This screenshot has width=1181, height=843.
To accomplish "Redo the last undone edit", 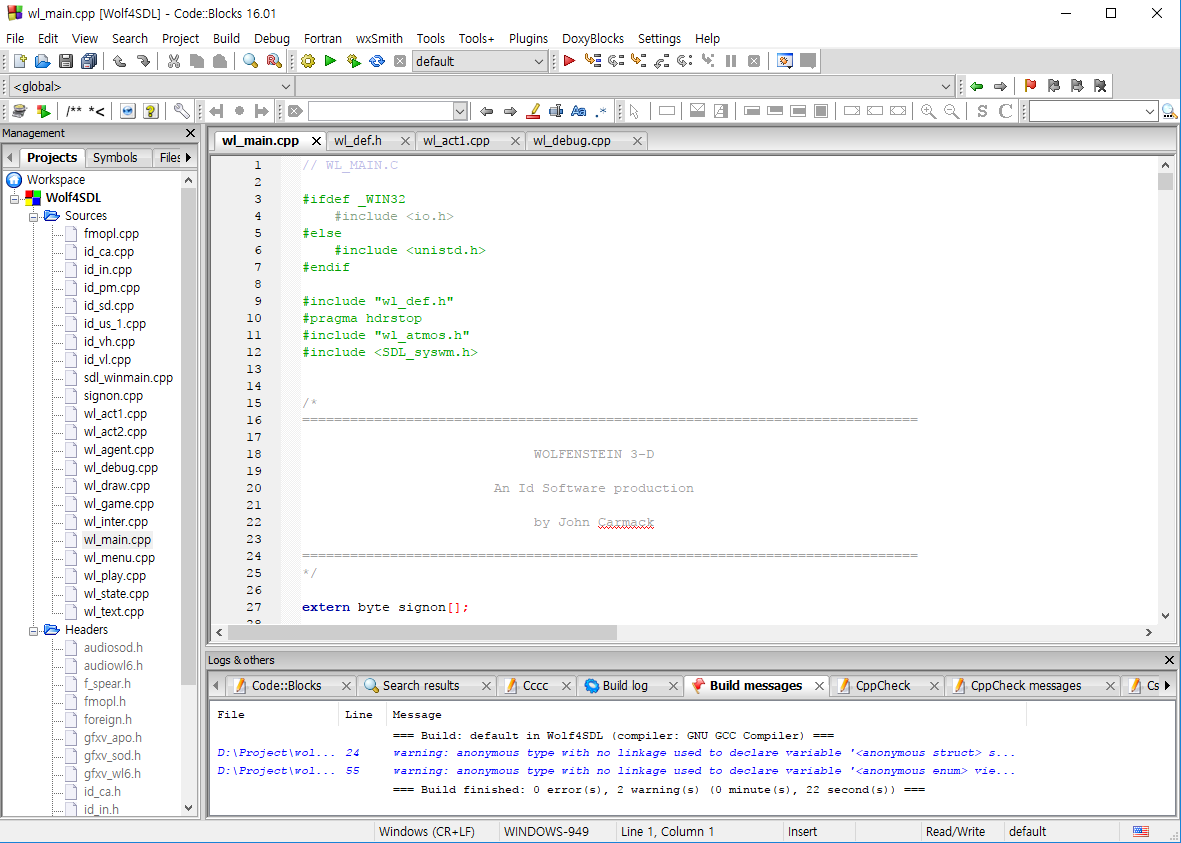I will tap(142, 62).
